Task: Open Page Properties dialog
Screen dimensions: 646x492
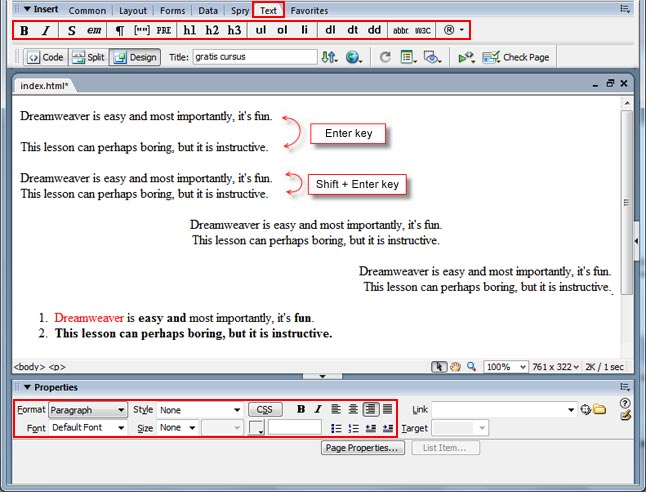Action: tap(363, 447)
